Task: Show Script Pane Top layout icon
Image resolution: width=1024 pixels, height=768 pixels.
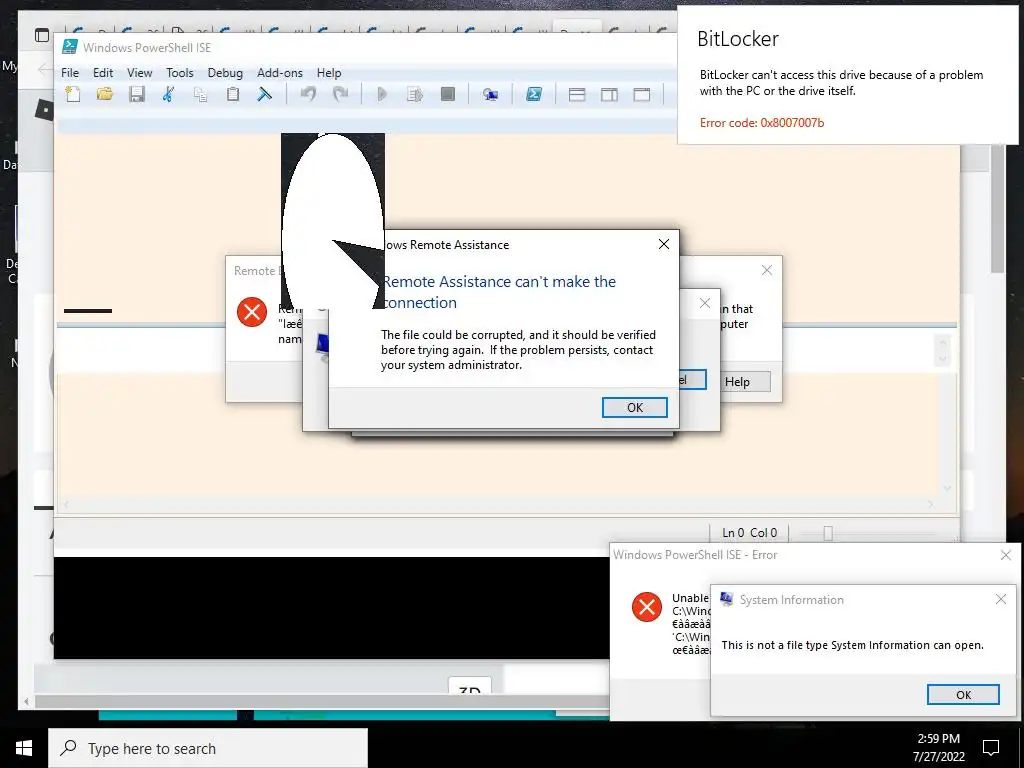Action: click(x=577, y=95)
